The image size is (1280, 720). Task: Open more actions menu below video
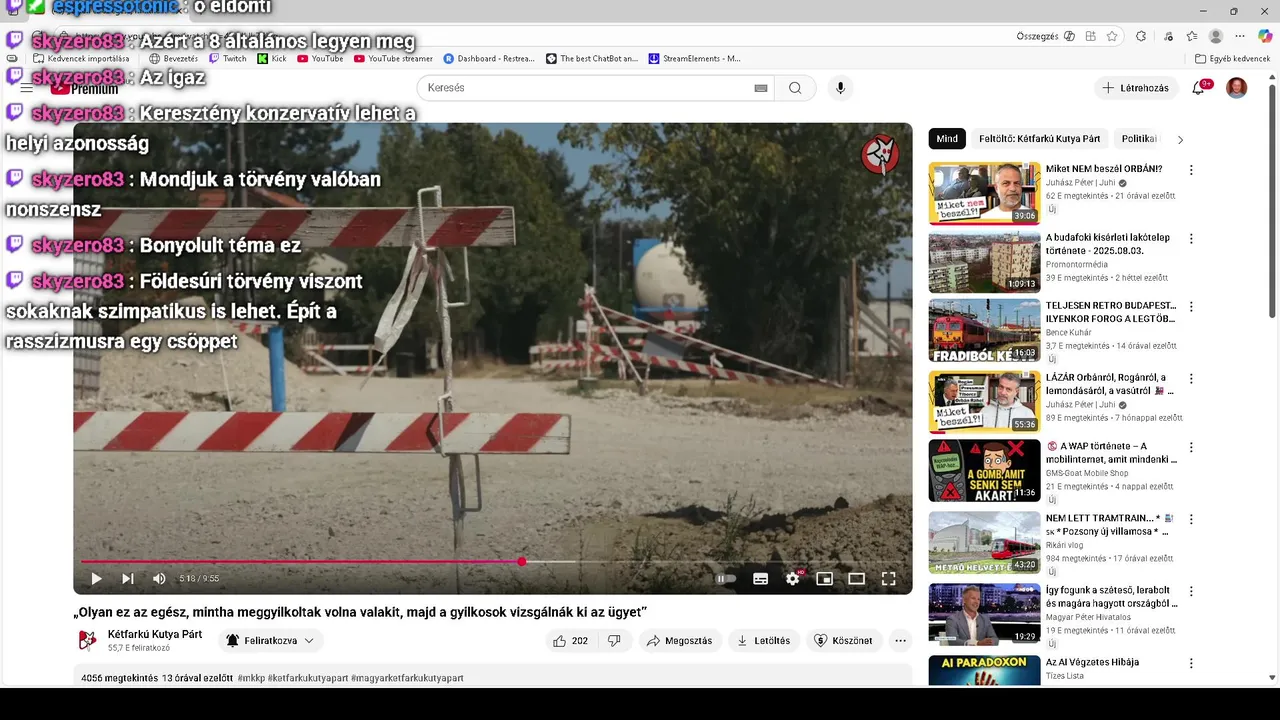pos(900,641)
